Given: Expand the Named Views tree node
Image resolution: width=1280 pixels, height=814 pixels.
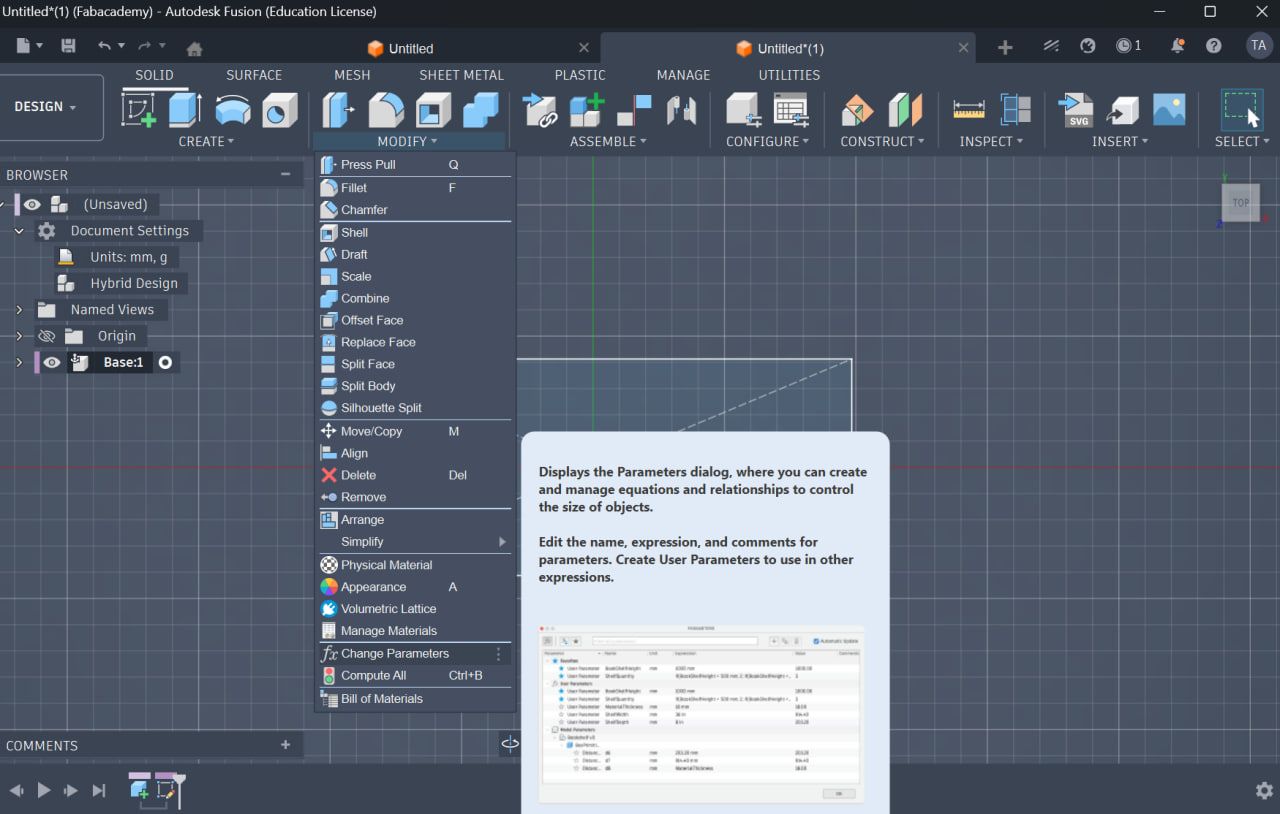Looking at the screenshot, I should (x=19, y=310).
